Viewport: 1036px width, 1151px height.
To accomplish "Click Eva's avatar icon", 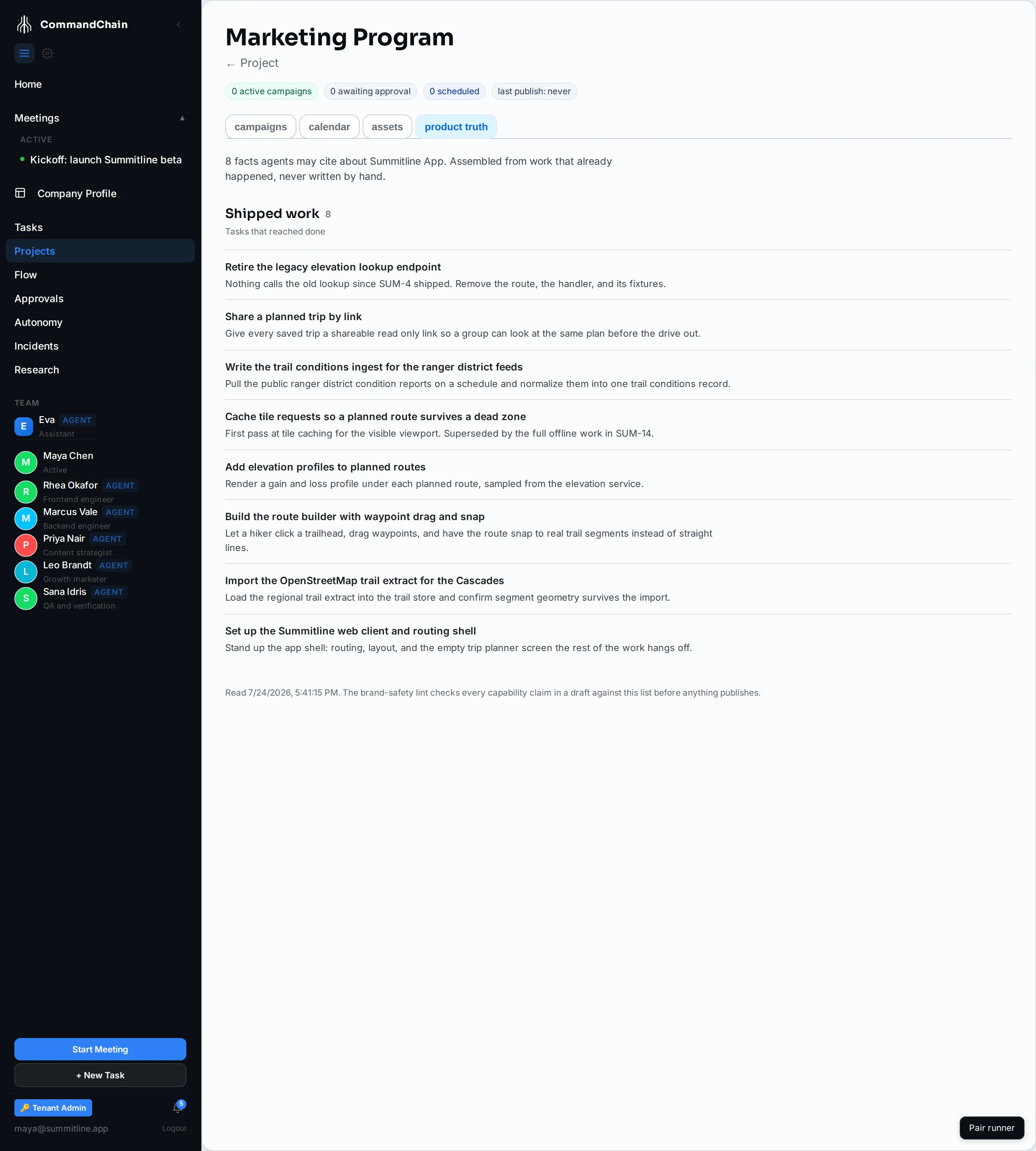I will 23,426.
